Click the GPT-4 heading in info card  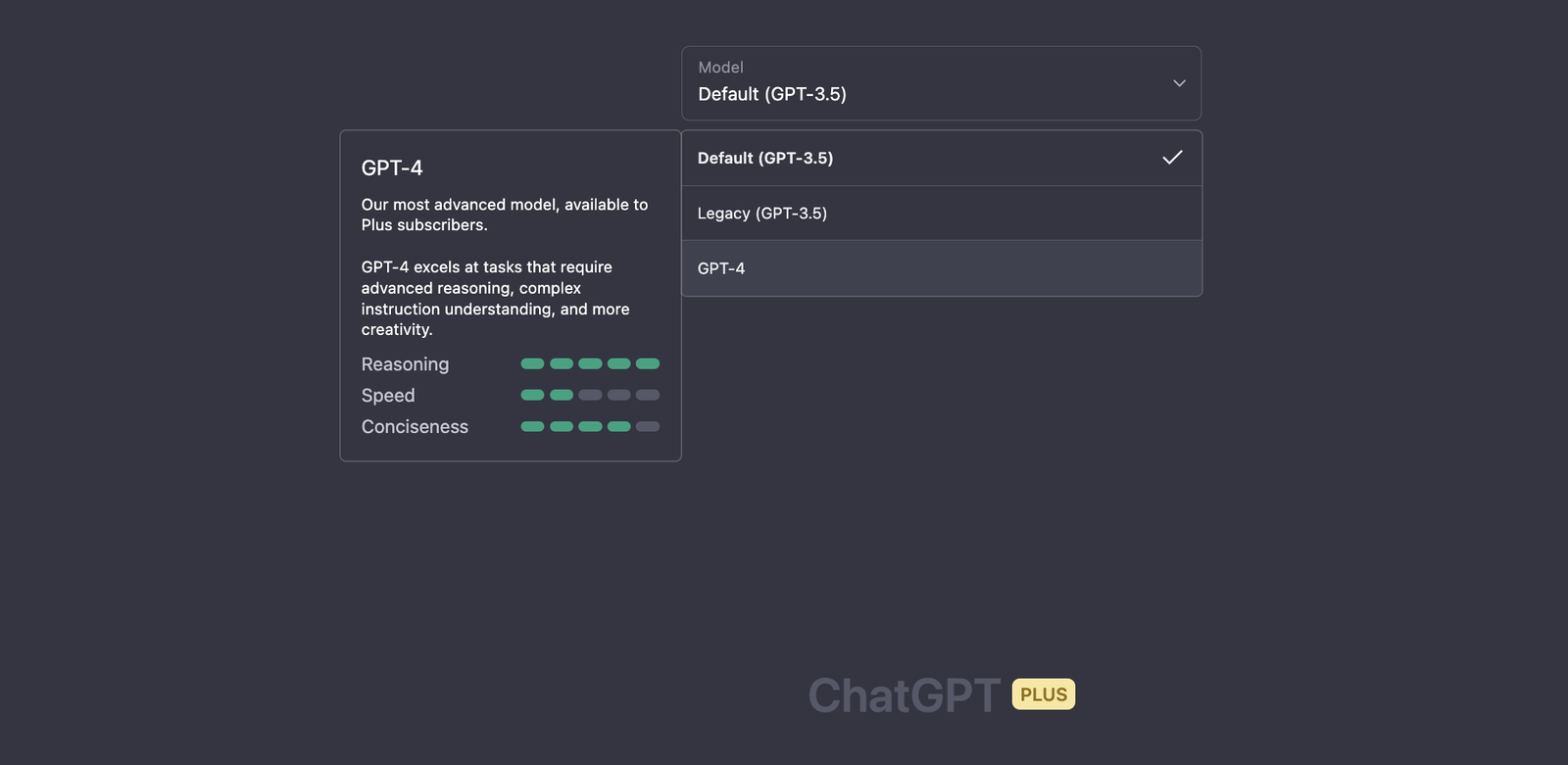pos(392,167)
